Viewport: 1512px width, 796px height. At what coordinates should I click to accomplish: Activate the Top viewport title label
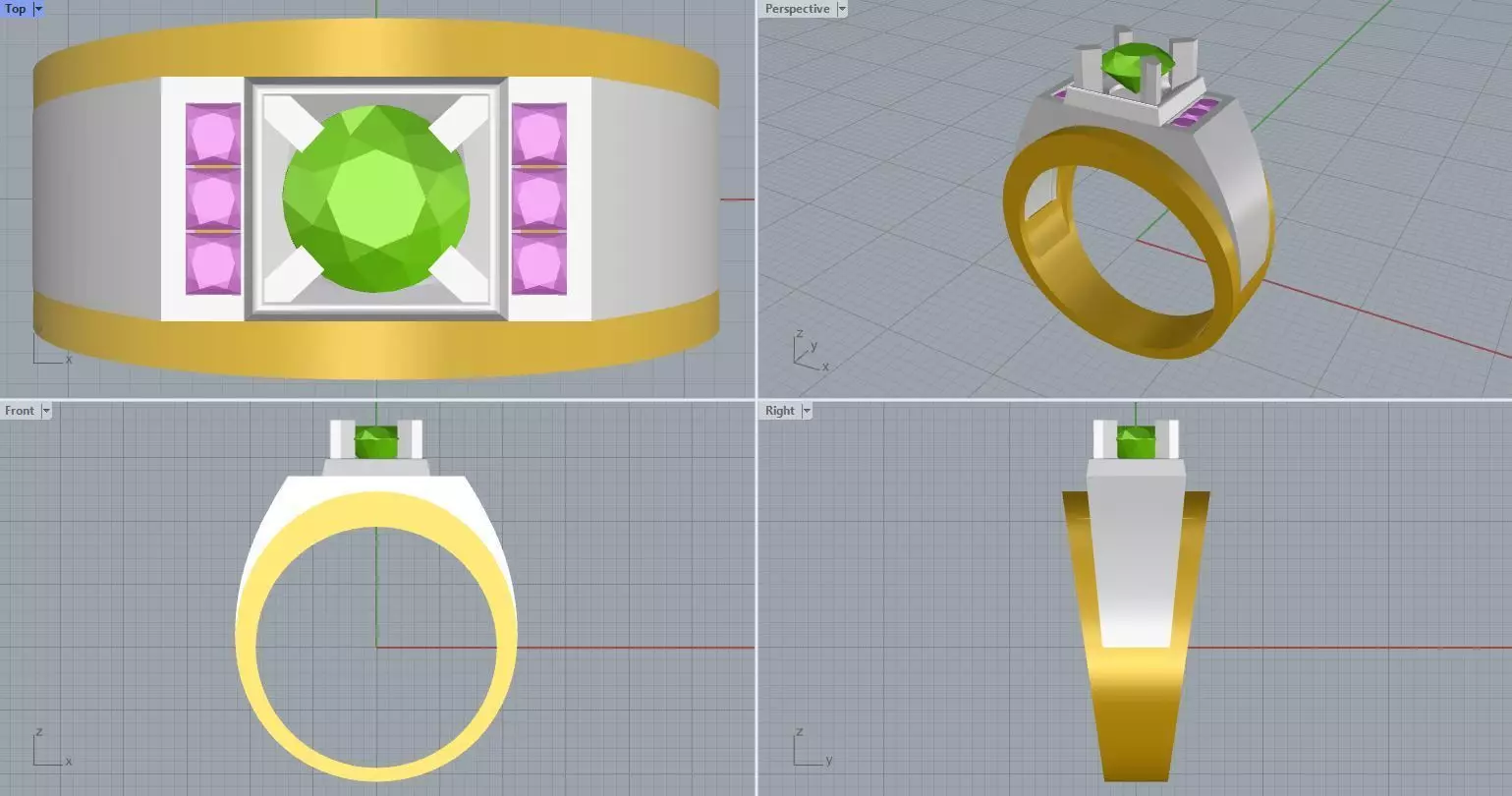coord(16,9)
